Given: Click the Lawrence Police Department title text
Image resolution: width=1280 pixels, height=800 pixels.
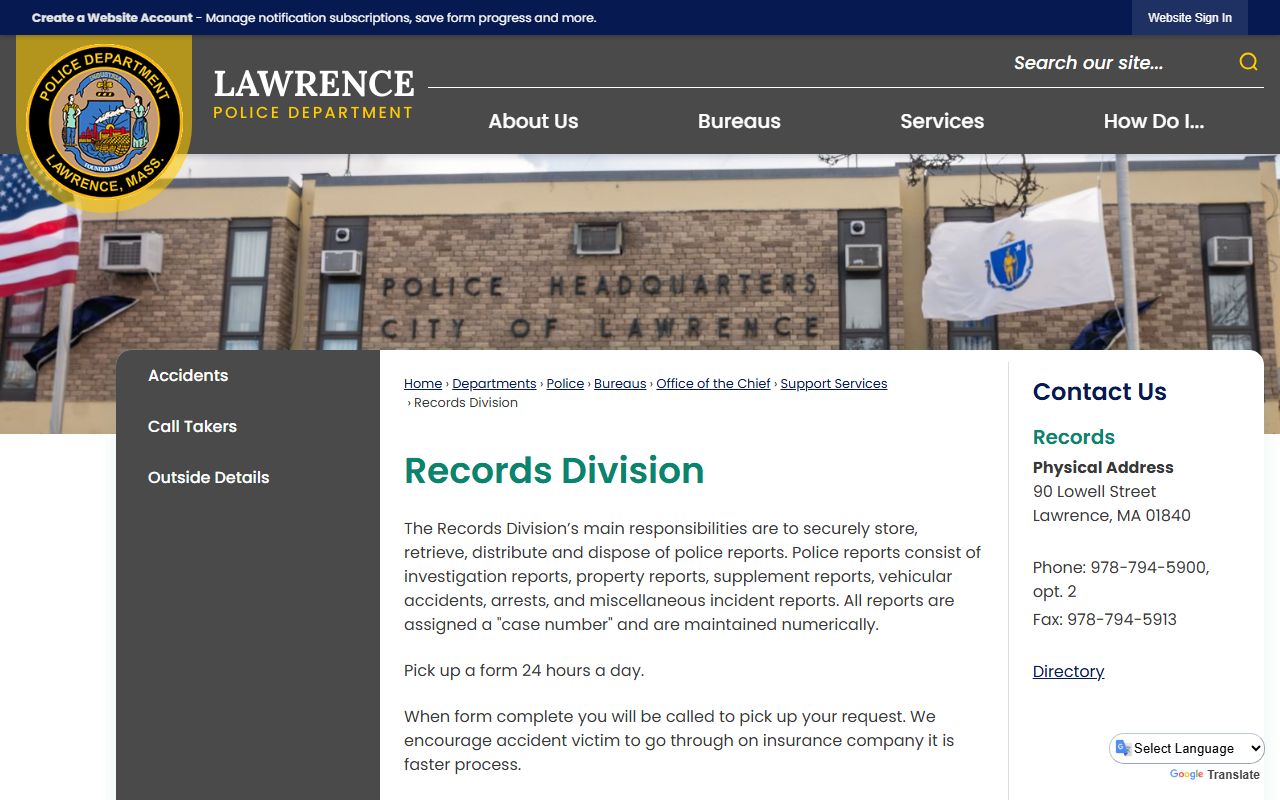Looking at the screenshot, I should tap(313, 94).
